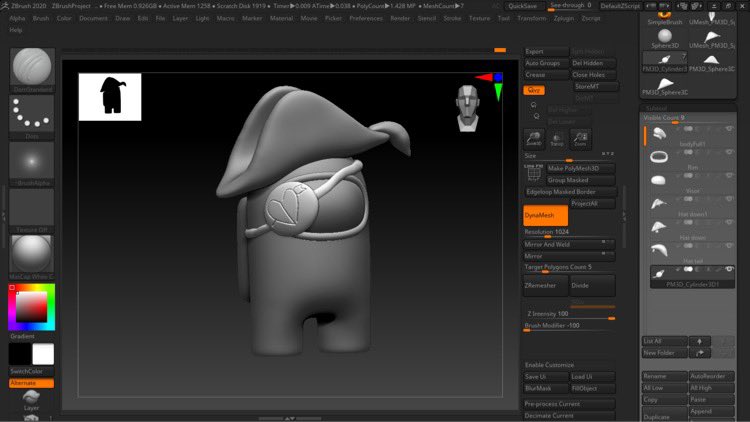750x422 pixels.
Task: Open the Transform menu
Action: point(531,18)
